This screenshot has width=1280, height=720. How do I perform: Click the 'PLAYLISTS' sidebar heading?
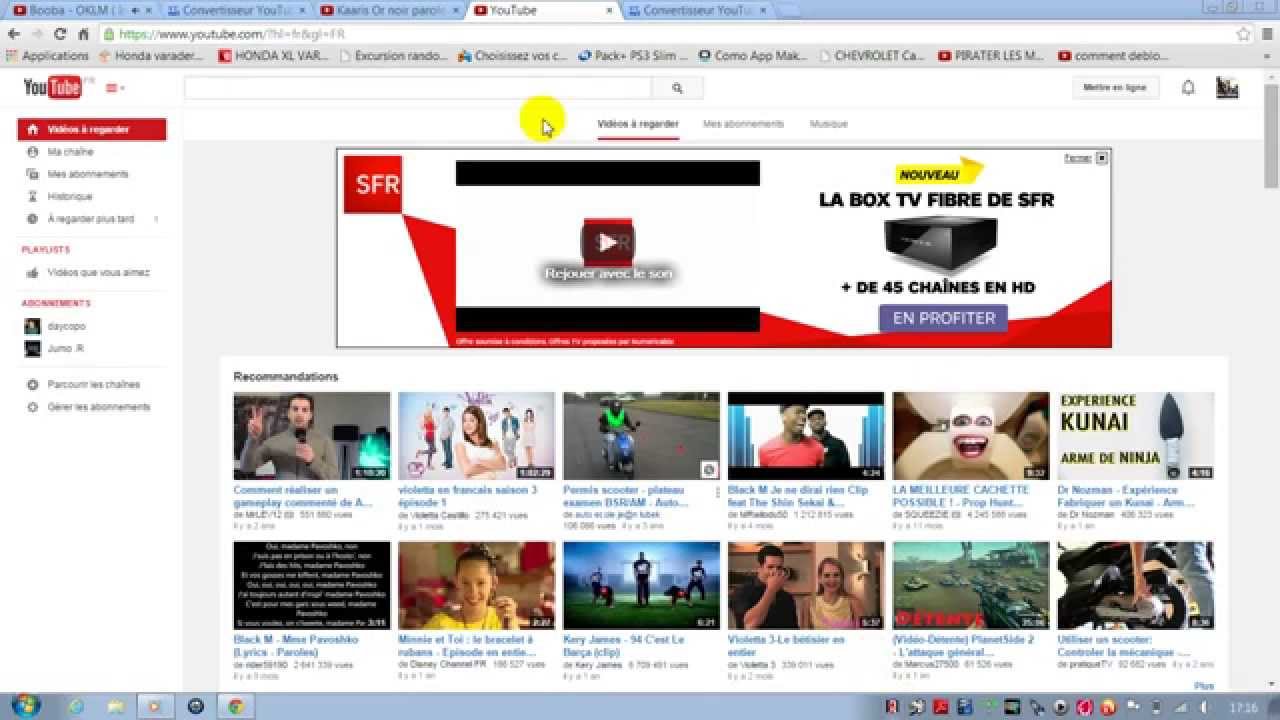[x=46, y=250]
